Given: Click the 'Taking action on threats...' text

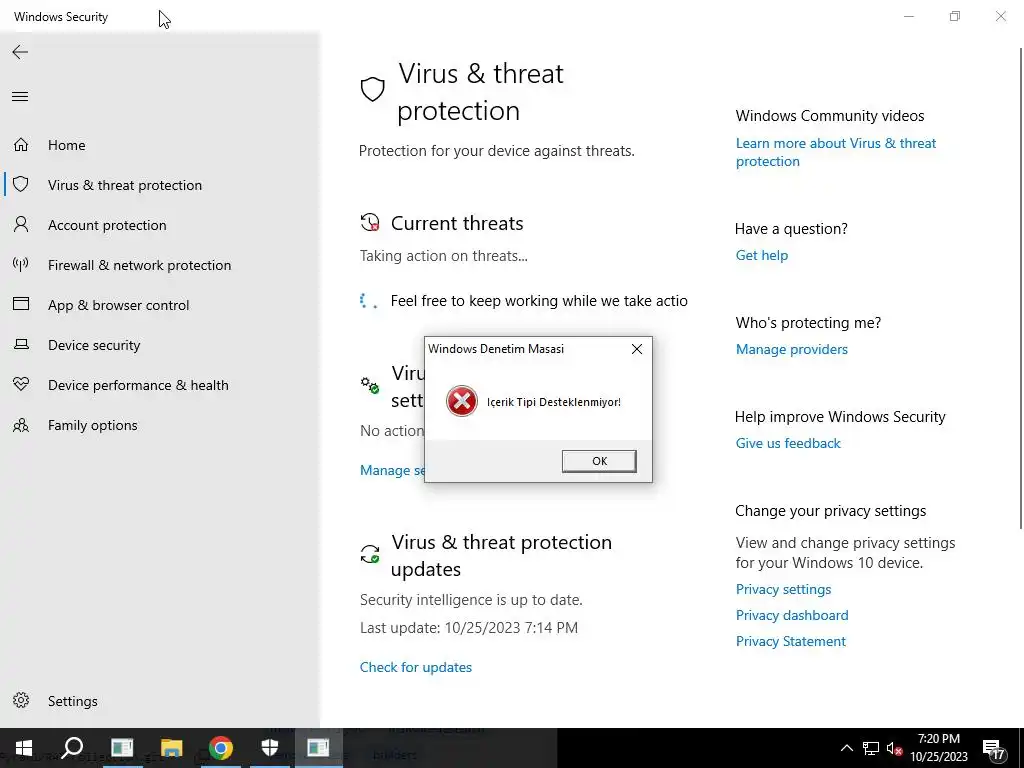Looking at the screenshot, I should pyautogui.click(x=443, y=255).
